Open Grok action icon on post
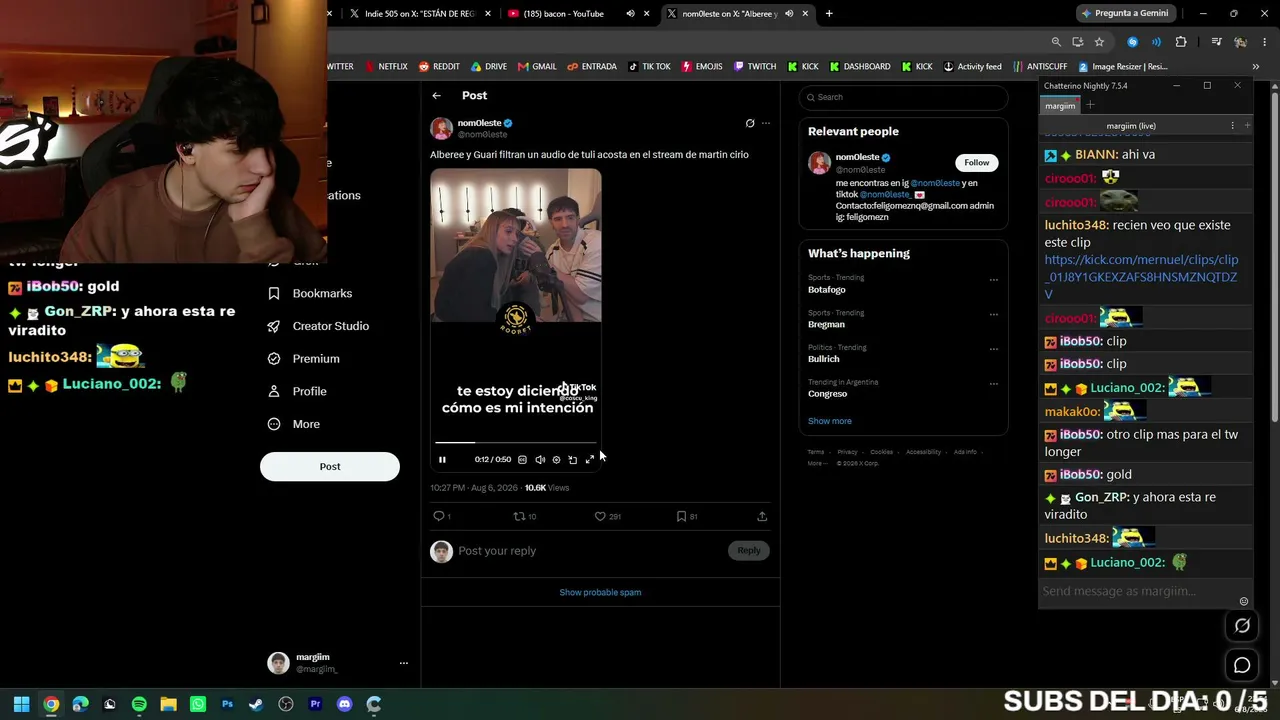This screenshot has height=720, width=1280. 750,123
